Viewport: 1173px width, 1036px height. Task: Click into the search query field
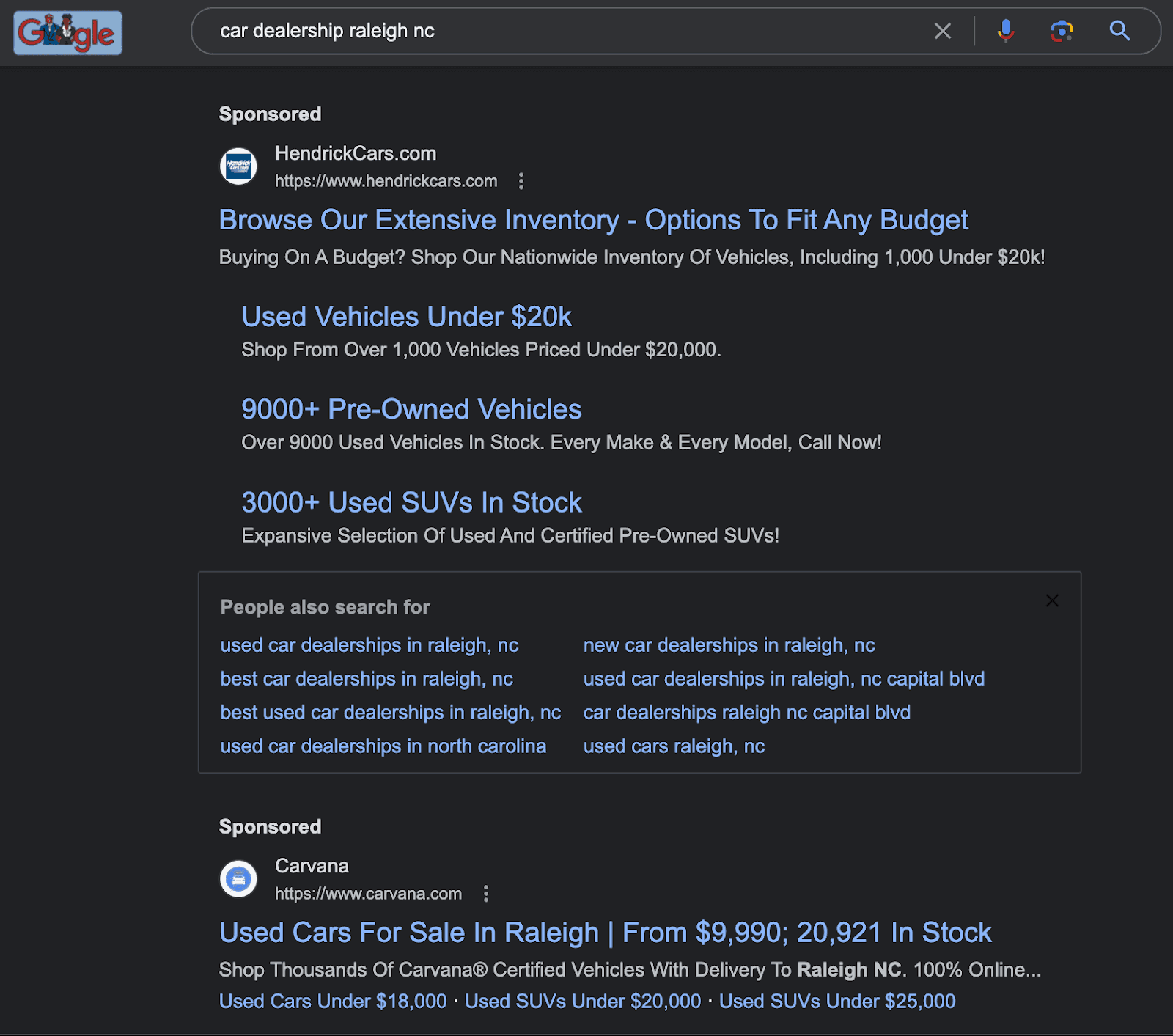(557, 31)
